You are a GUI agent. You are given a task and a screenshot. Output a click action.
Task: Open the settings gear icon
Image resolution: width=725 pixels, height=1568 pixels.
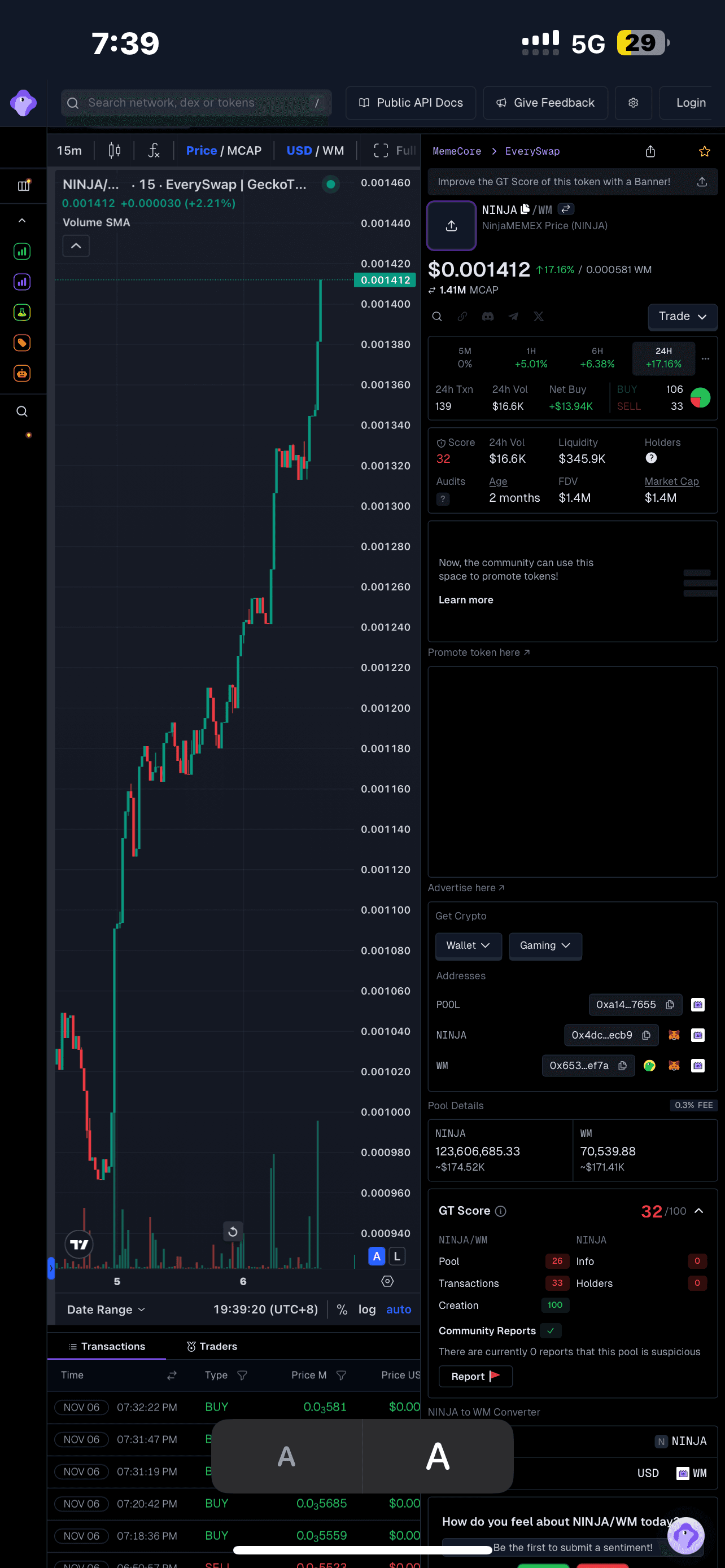click(633, 103)
